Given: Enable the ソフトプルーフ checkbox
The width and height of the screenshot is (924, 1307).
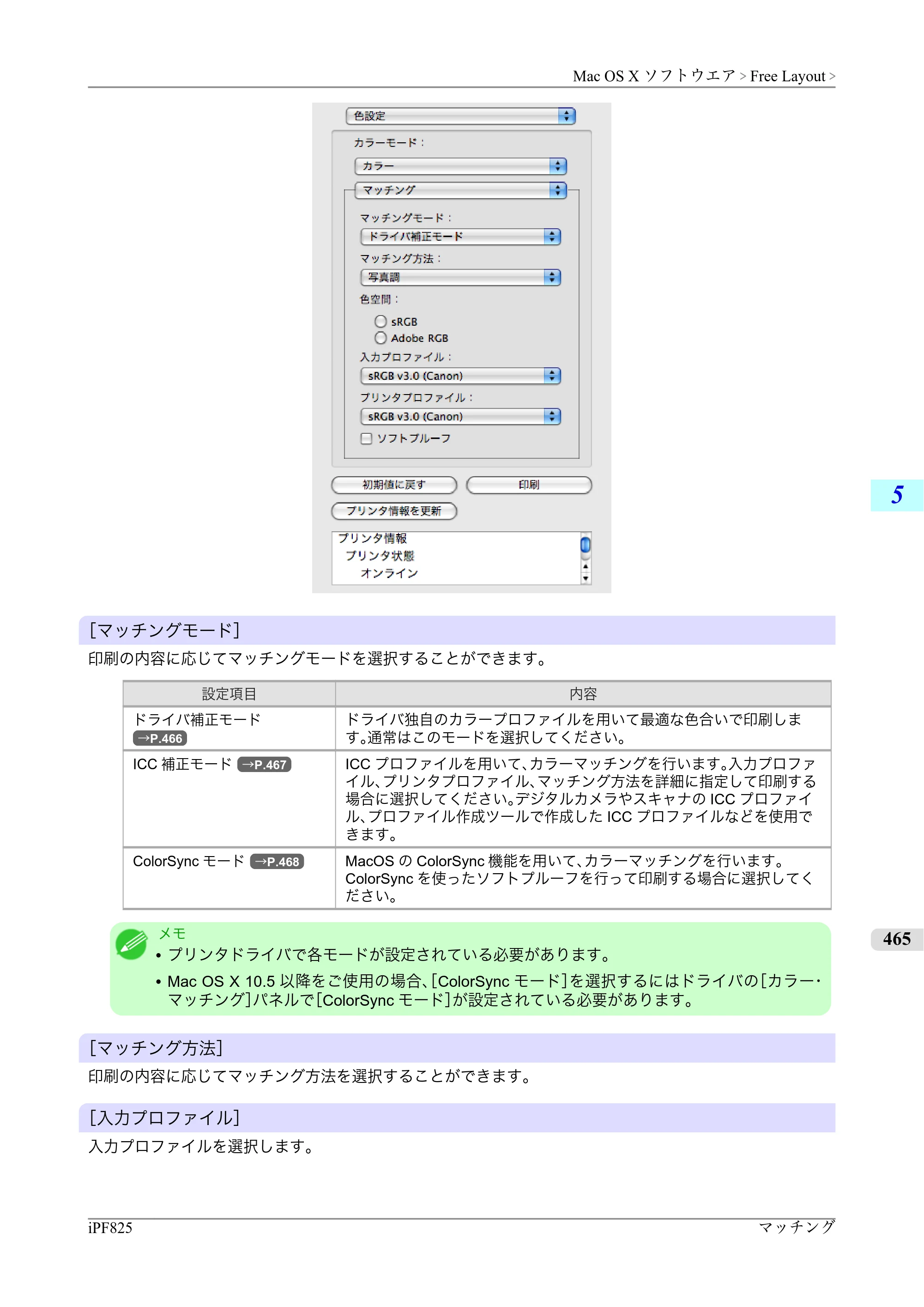Looking at the screenshot, I should point(367,438).
